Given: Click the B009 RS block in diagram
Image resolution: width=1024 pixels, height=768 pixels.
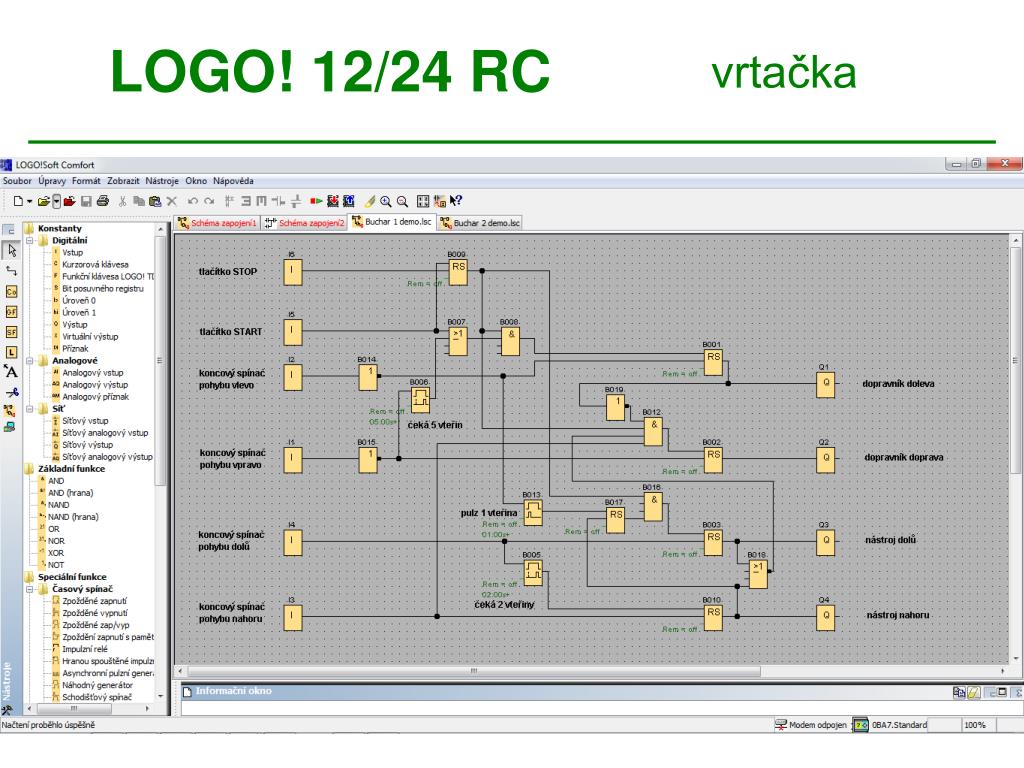Looking at the screenshot, I should (458, 272).
